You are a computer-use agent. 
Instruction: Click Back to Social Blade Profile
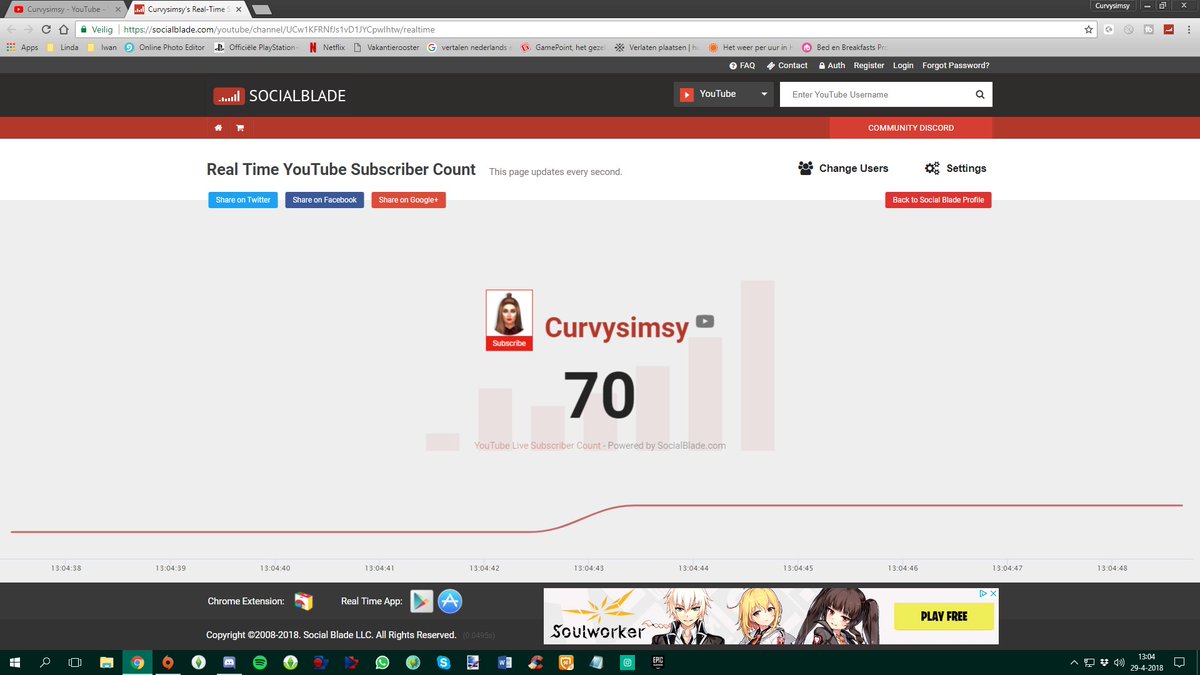tap(938, 200)
